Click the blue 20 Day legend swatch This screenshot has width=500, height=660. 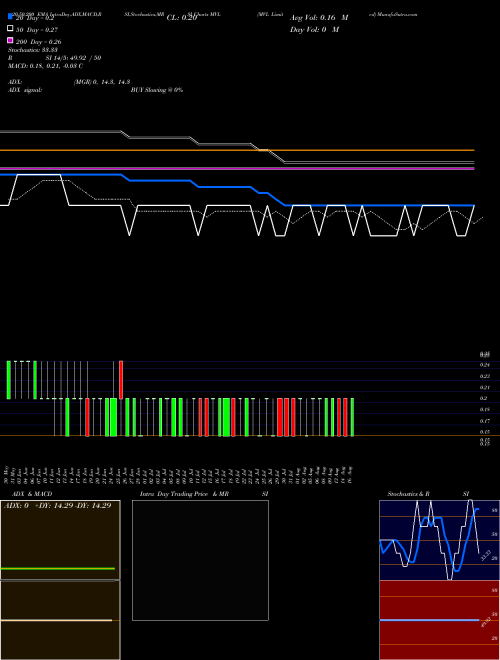(x=10, y=16)
